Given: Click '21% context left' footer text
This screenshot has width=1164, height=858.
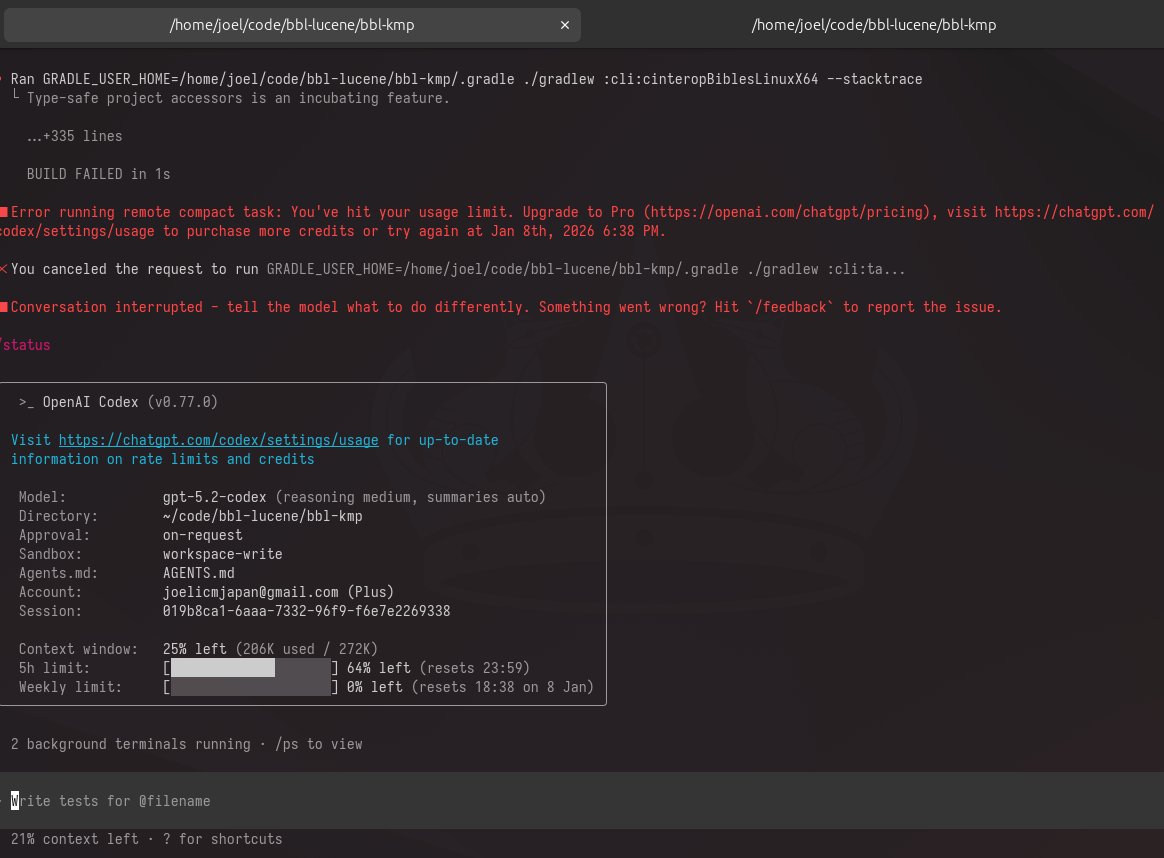Looking at the screenshot, I should point(74,839).
